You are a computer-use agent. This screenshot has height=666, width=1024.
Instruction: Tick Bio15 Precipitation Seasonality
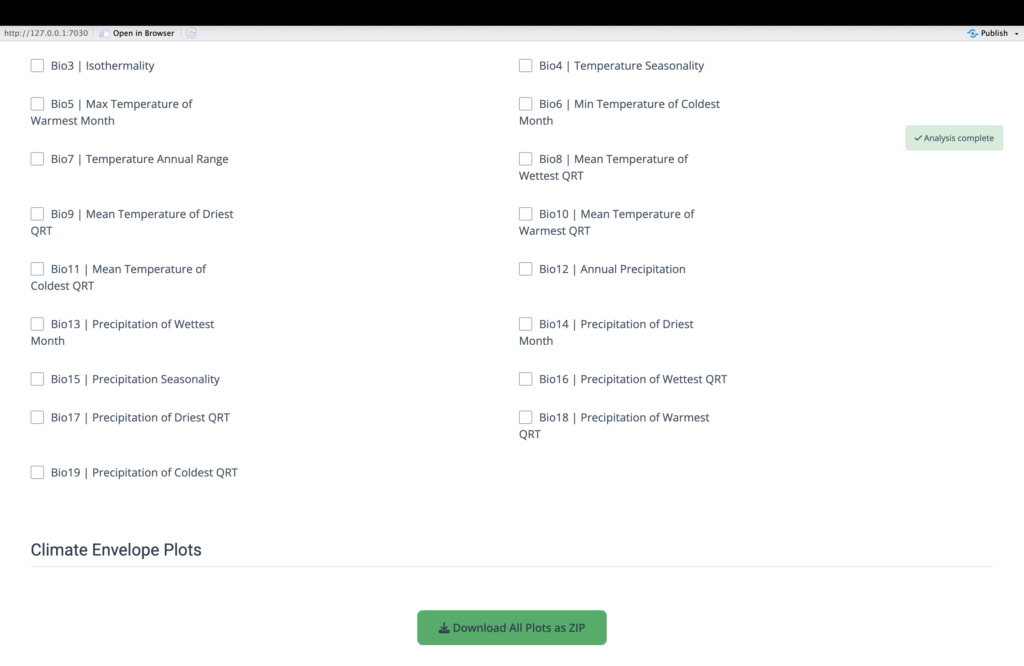[x=37, y=379]
